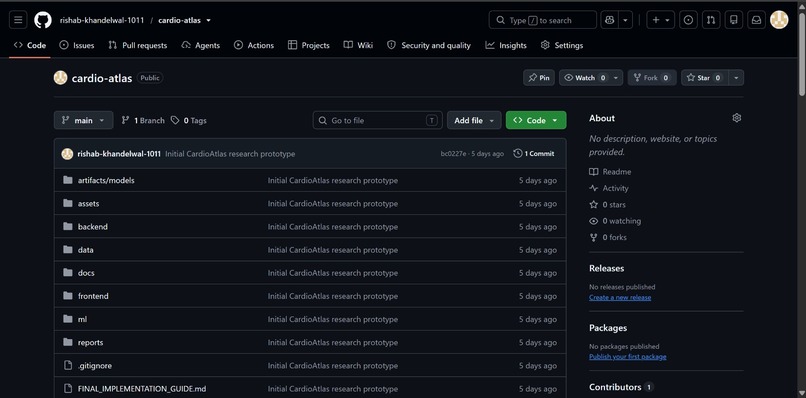Open the Projects tab
806x398 pixels.
(x=309, y=45)
